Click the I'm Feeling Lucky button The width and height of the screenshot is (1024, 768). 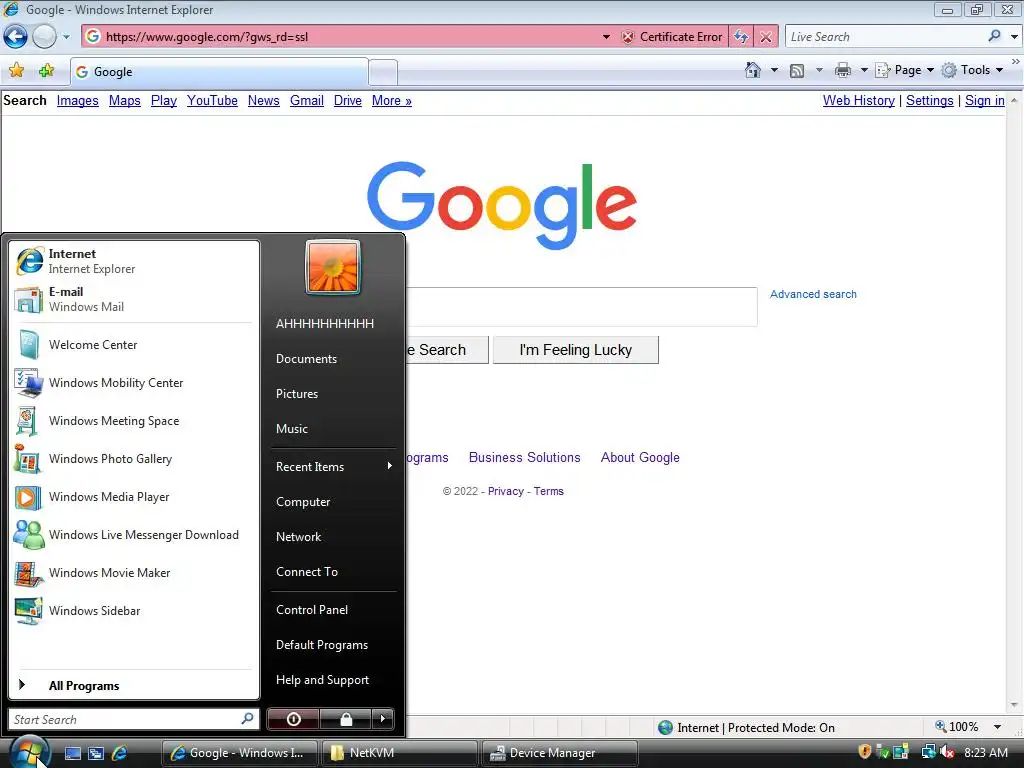[x=576, y=350]
